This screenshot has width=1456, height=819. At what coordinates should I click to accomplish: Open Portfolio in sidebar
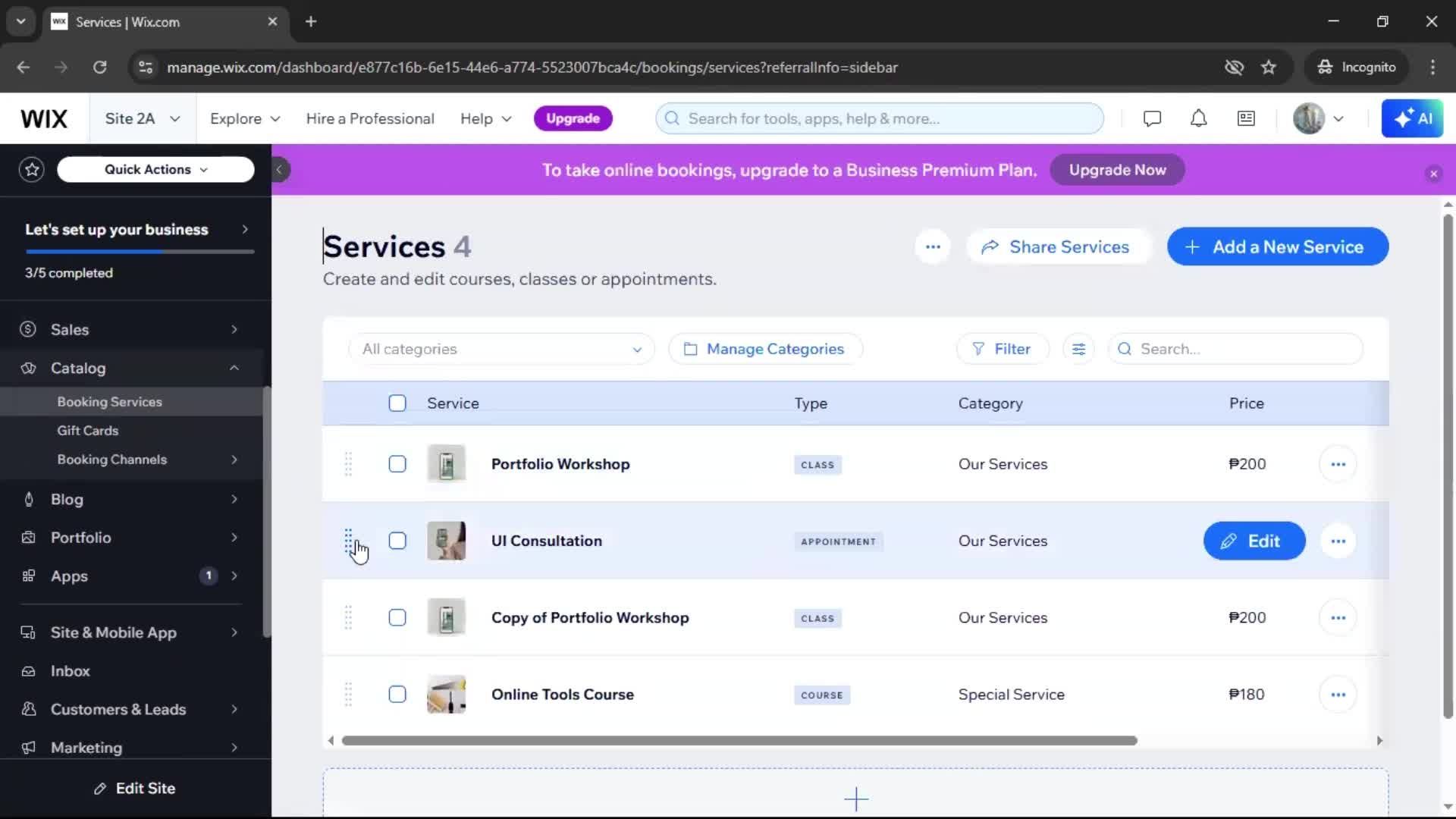click(x=131, y=538)
